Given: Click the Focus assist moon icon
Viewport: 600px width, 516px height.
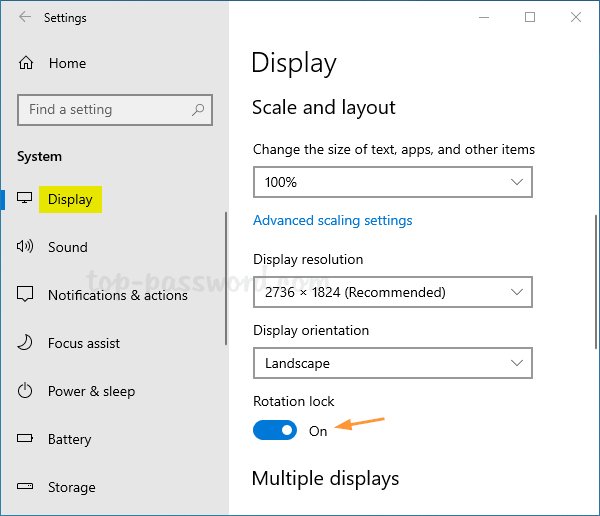Looking at the screenshot, I should coord(26,343).
